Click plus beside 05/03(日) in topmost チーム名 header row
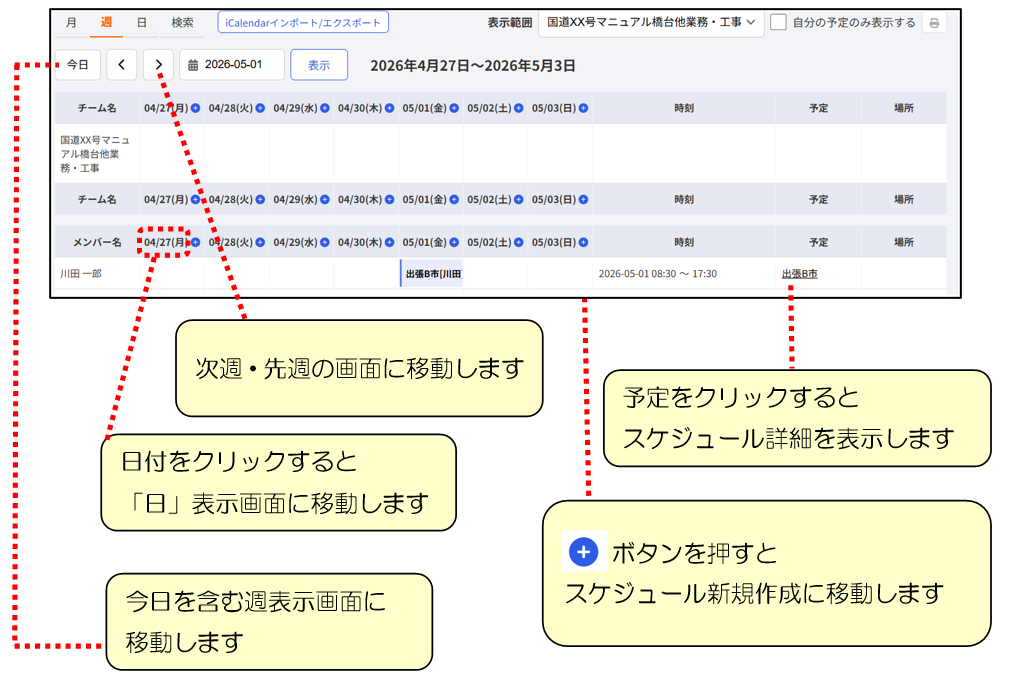Viewport: 1024px width, 686px height. tap(583, 108)
